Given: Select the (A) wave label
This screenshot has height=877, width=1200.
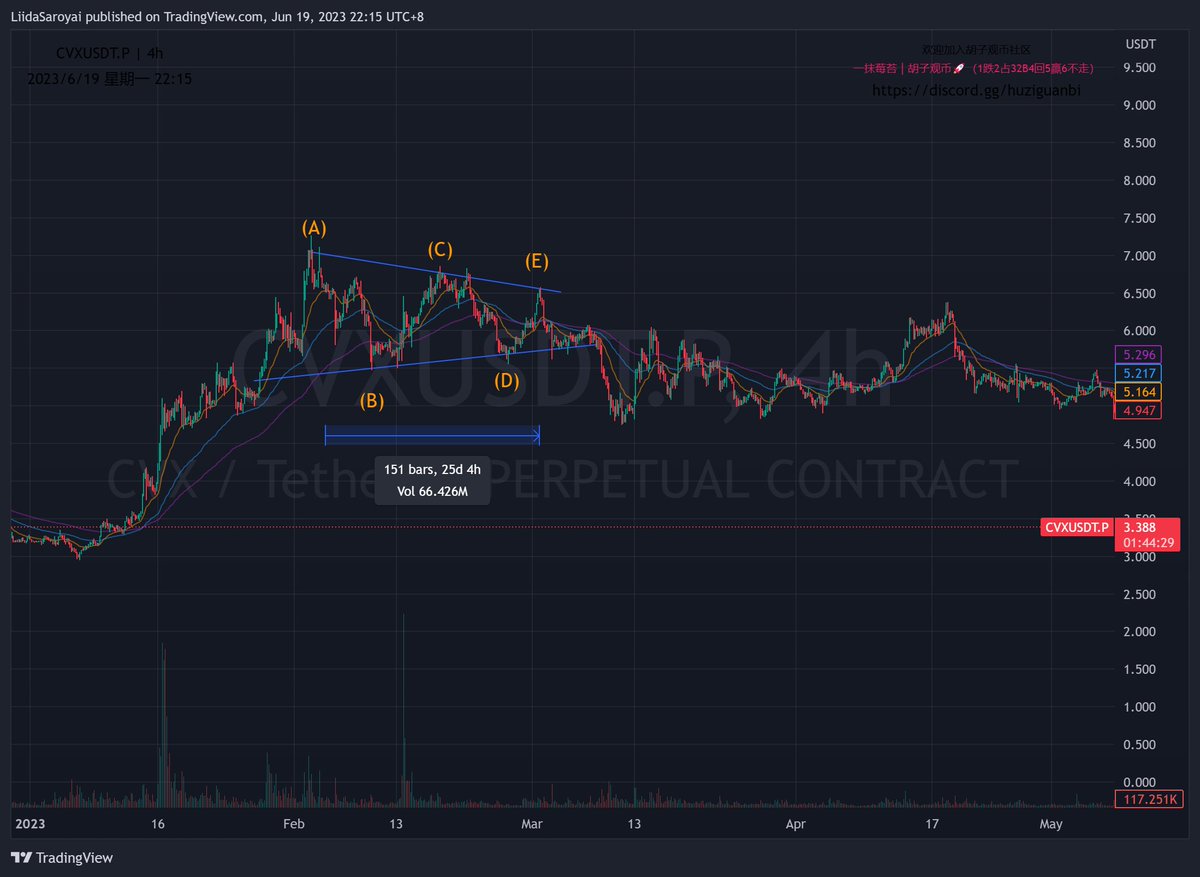Looking at the screenshot, I should [x=314, y=228].
